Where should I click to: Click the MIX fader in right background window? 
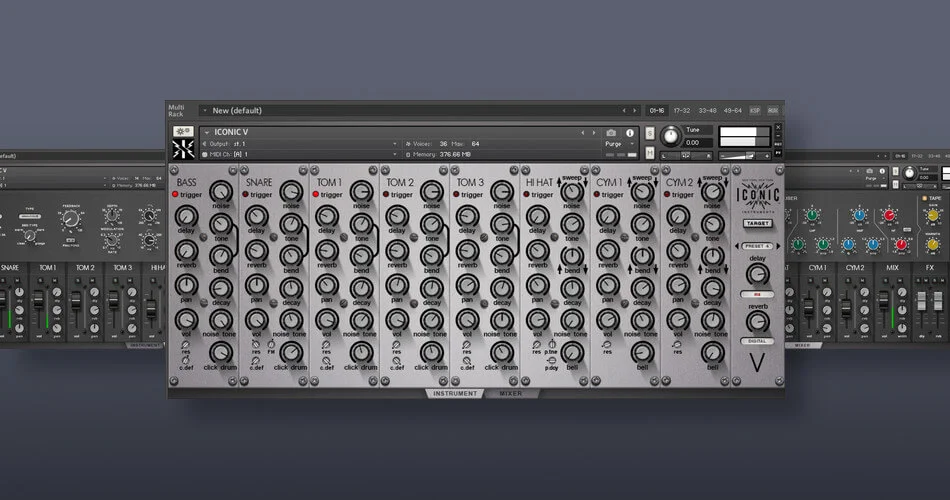(x=884, y=299)
